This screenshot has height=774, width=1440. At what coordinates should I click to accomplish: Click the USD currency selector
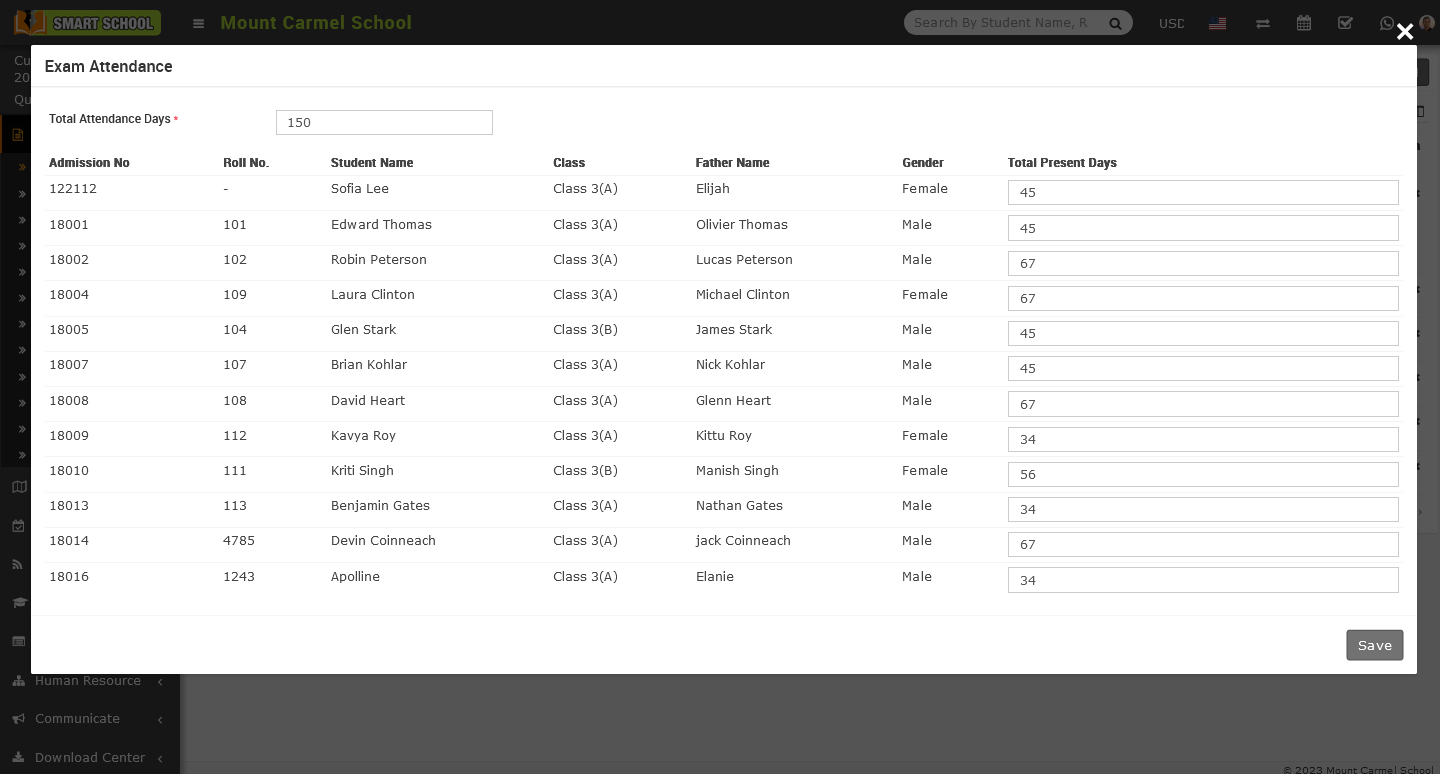pos(1171,23)
